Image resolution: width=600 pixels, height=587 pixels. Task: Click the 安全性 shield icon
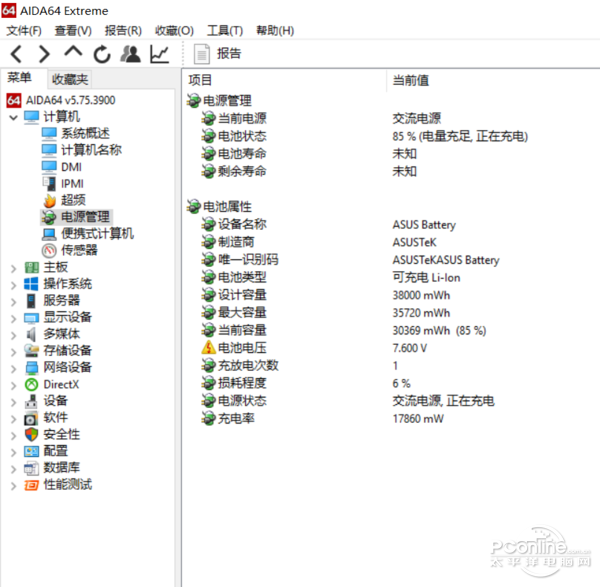click(x=31, y=435)
